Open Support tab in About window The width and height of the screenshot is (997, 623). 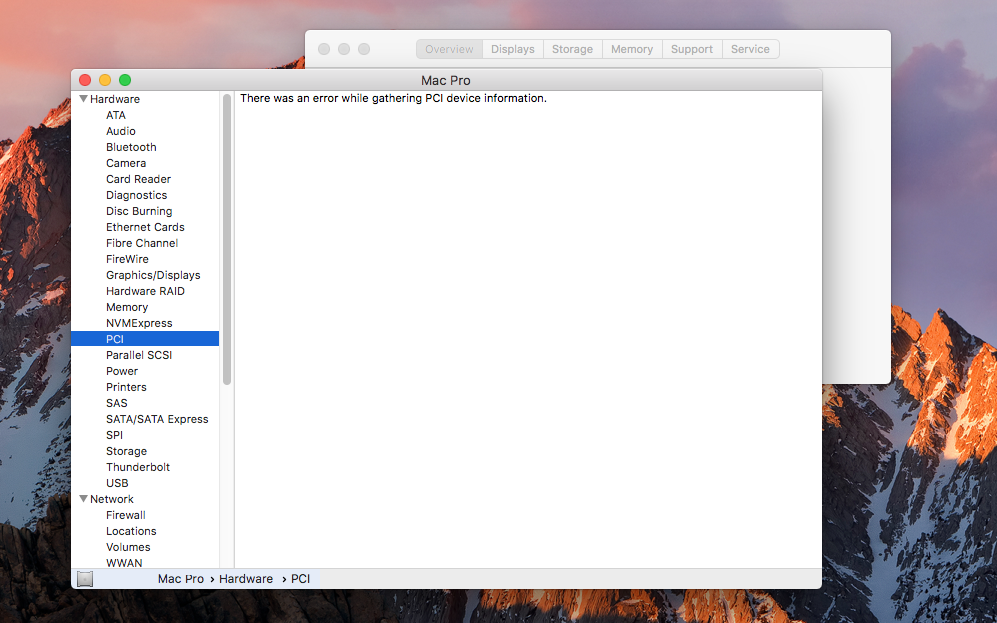(692, 49)
